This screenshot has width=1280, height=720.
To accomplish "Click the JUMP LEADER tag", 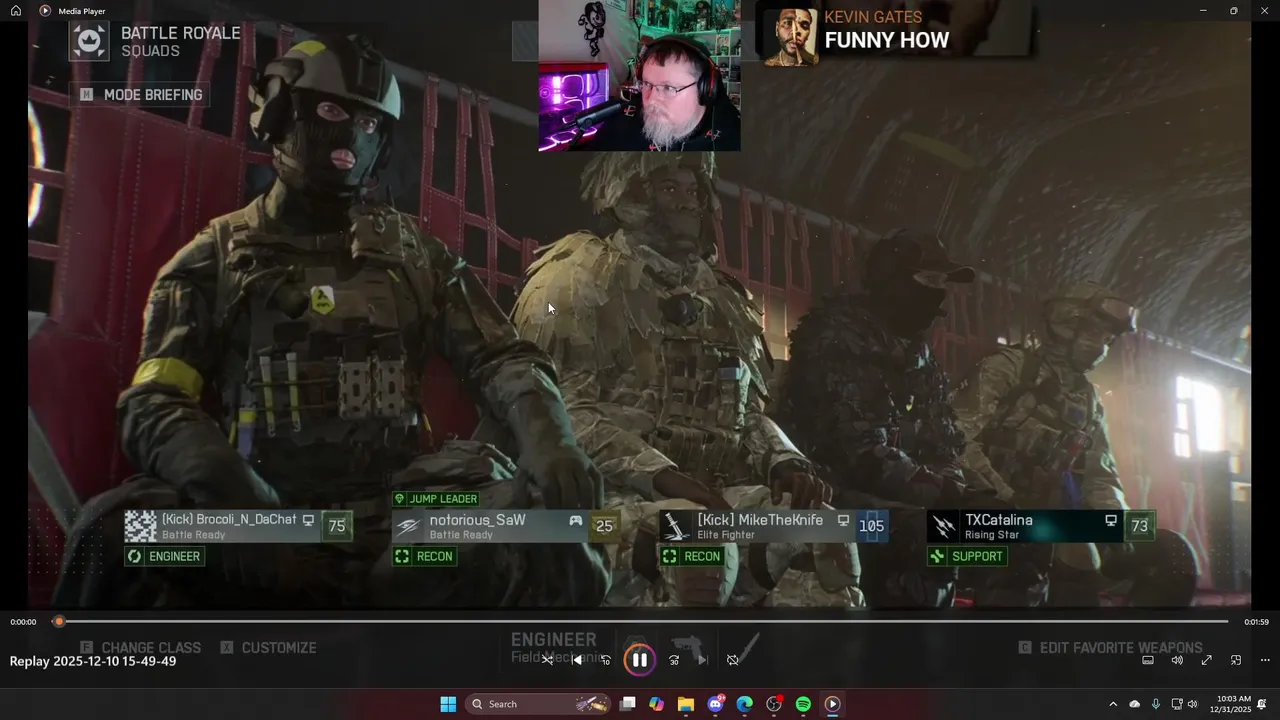I will click(436, 499).
